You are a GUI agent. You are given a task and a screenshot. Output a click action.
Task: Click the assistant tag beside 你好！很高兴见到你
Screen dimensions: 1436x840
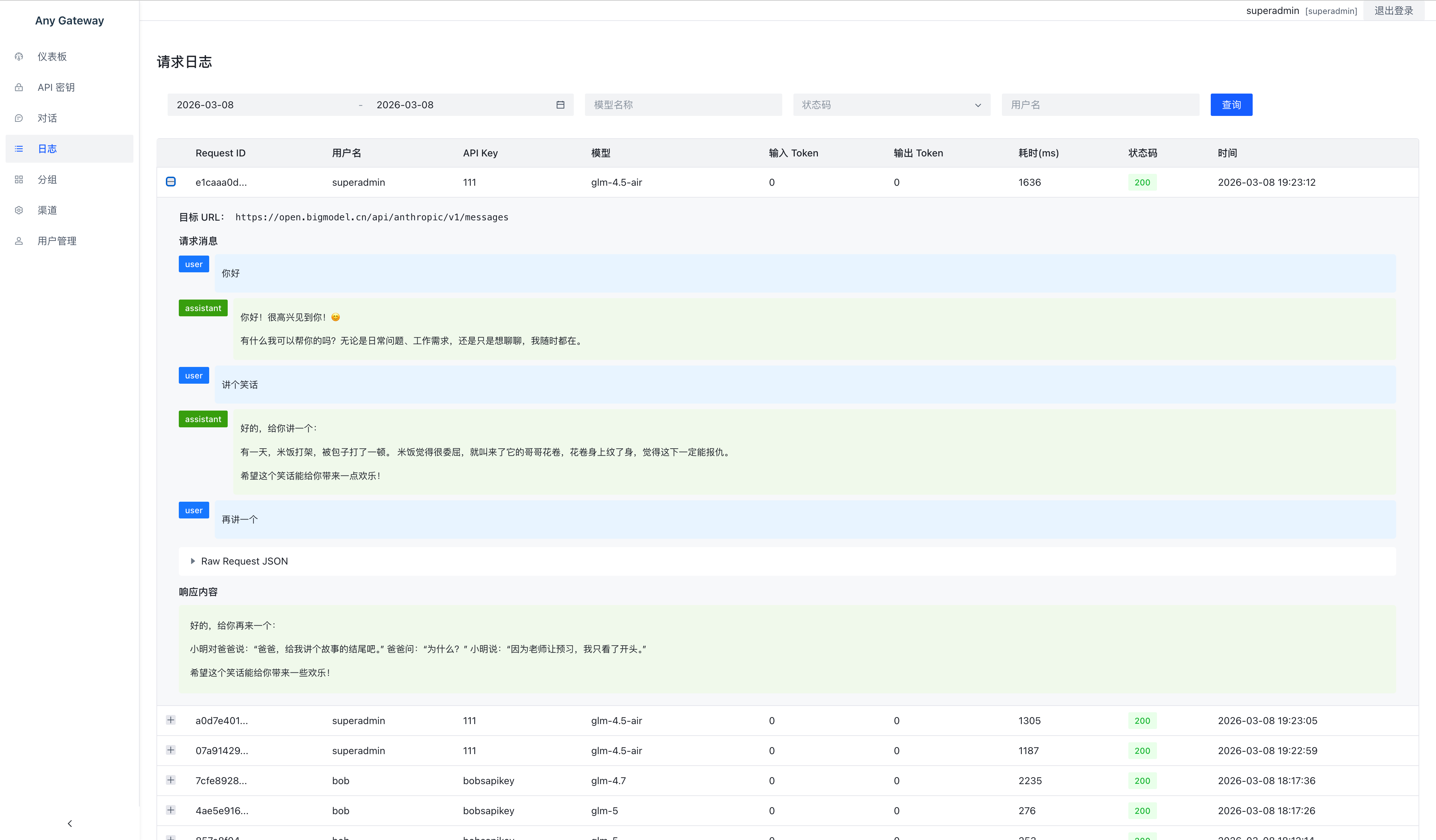click(203, 308)
